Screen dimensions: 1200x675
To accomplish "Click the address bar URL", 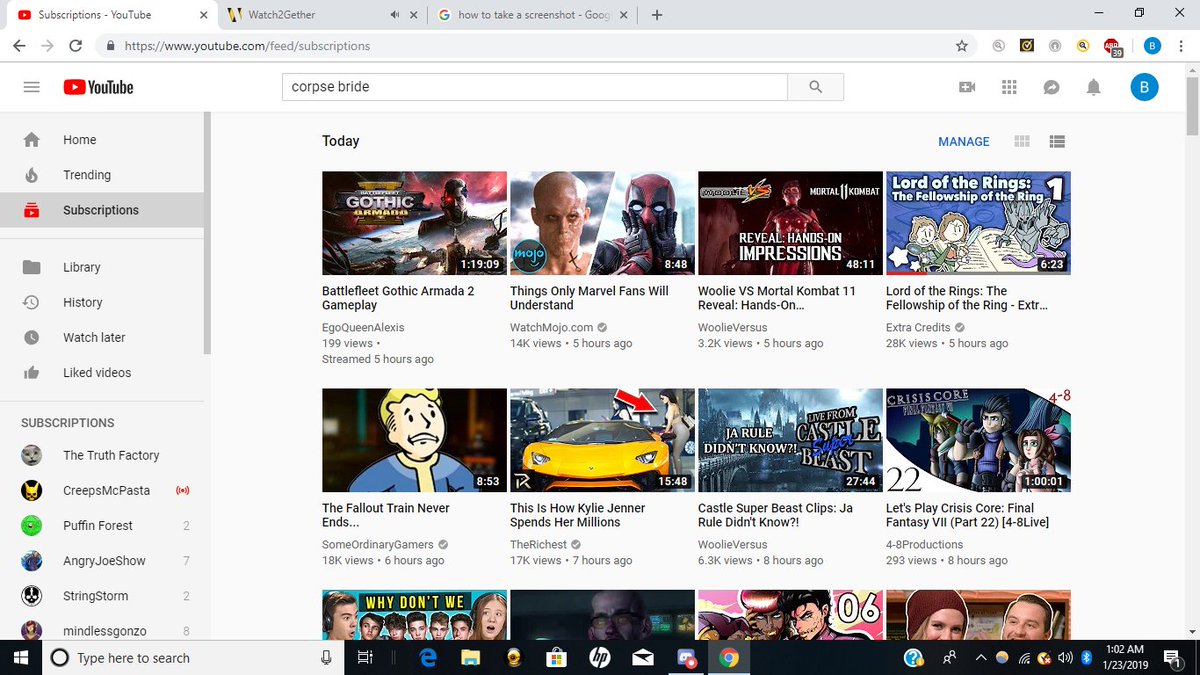I will pyautogui.click(x=246, y=46).
